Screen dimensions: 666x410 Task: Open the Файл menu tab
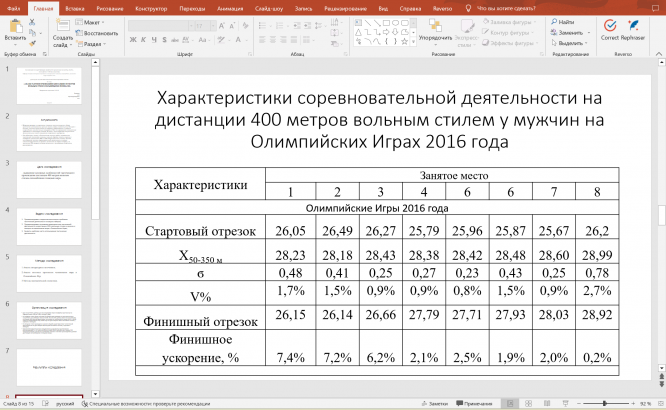point(14,8)
